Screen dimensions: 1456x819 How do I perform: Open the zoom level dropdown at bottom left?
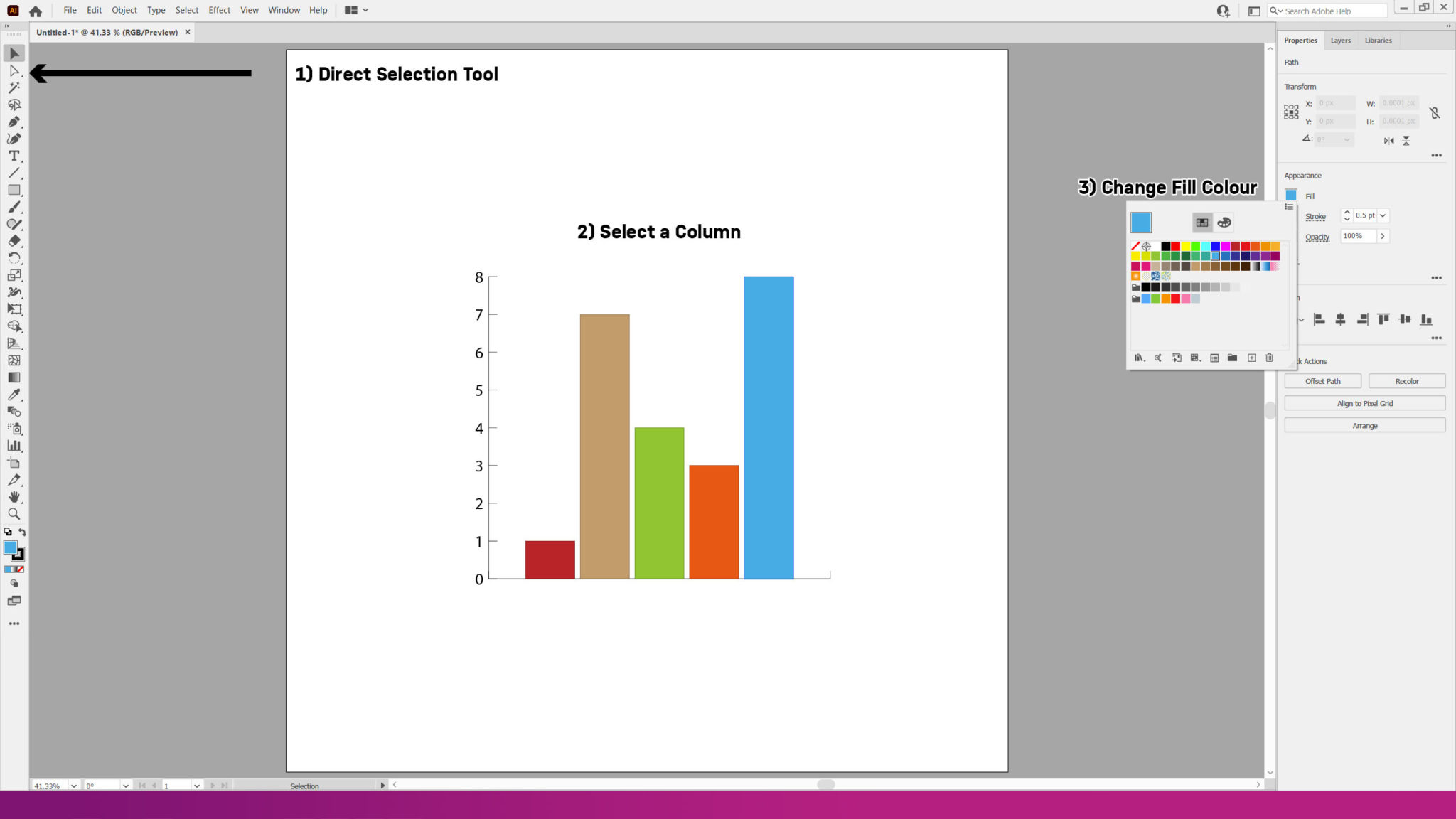point(73,786)
